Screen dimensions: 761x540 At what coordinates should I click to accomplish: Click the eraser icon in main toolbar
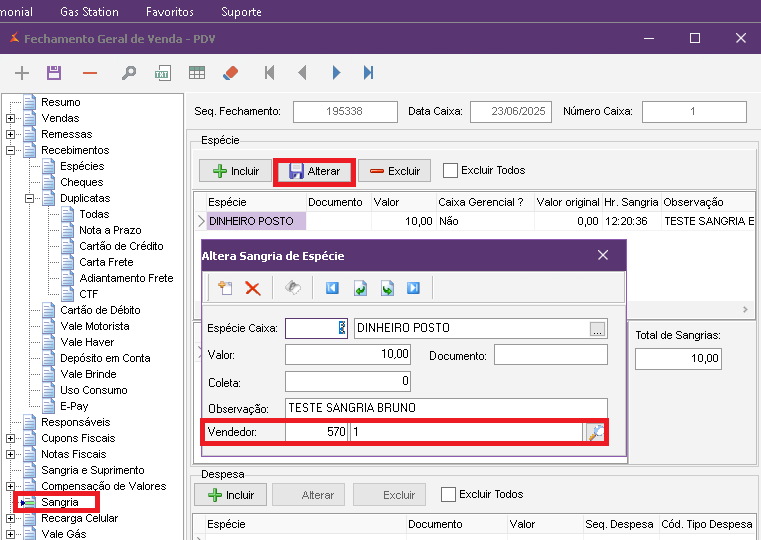pyautogui.click(x=231, y=73)
